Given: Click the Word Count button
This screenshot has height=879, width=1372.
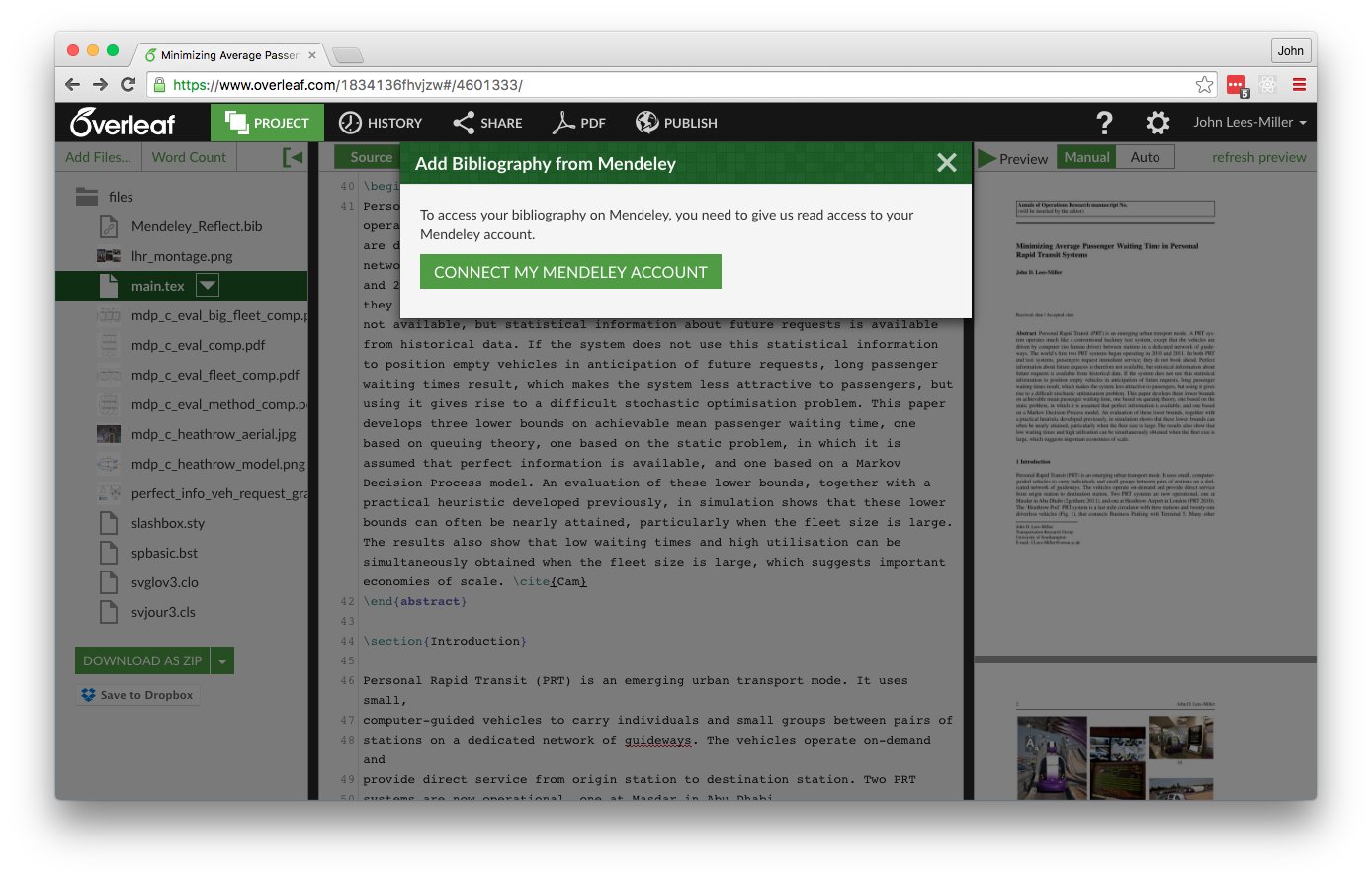Looking at the screenshot, I should (189, 157).
